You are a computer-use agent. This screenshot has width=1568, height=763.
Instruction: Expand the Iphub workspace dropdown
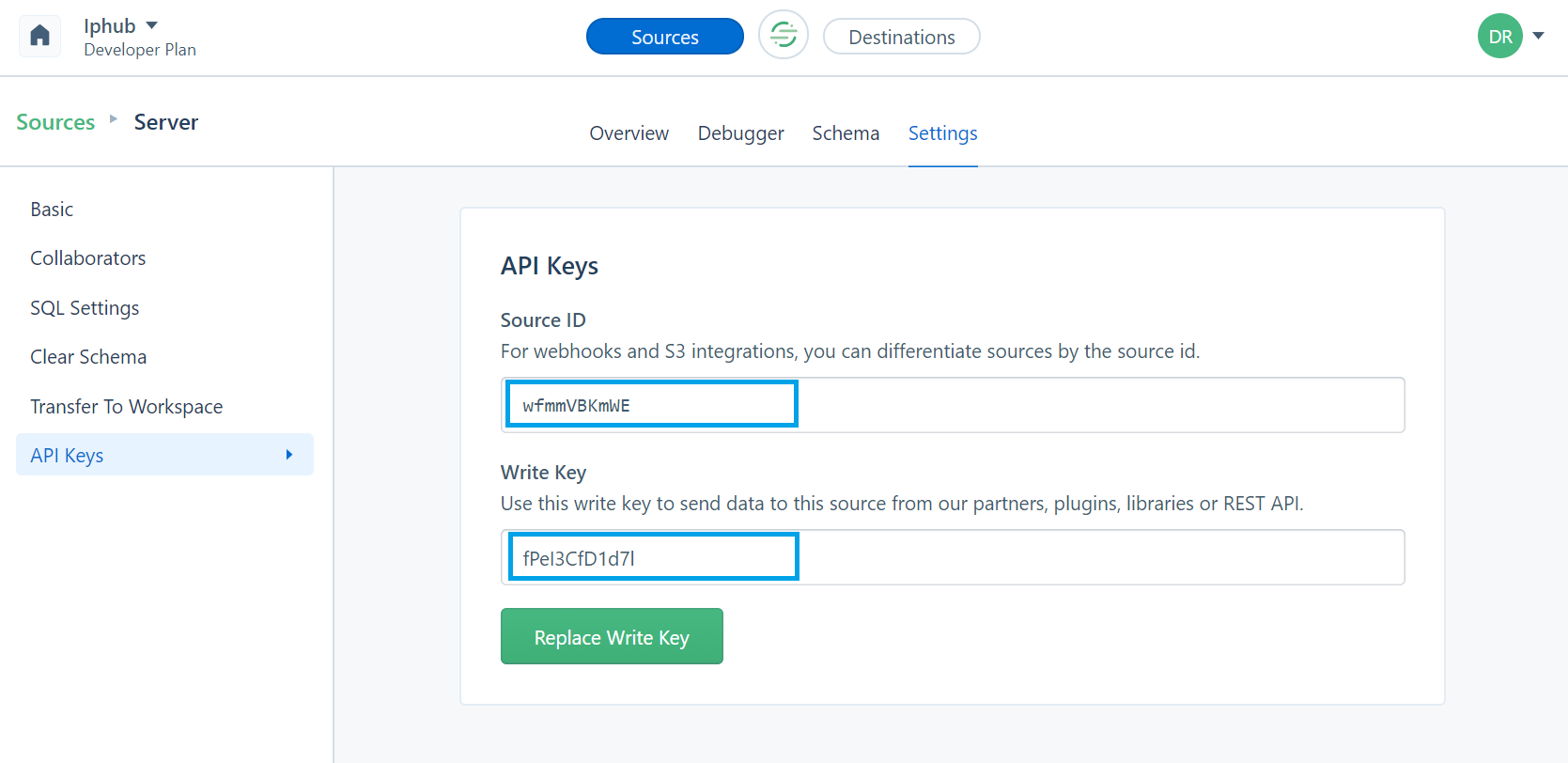point(151,25)
